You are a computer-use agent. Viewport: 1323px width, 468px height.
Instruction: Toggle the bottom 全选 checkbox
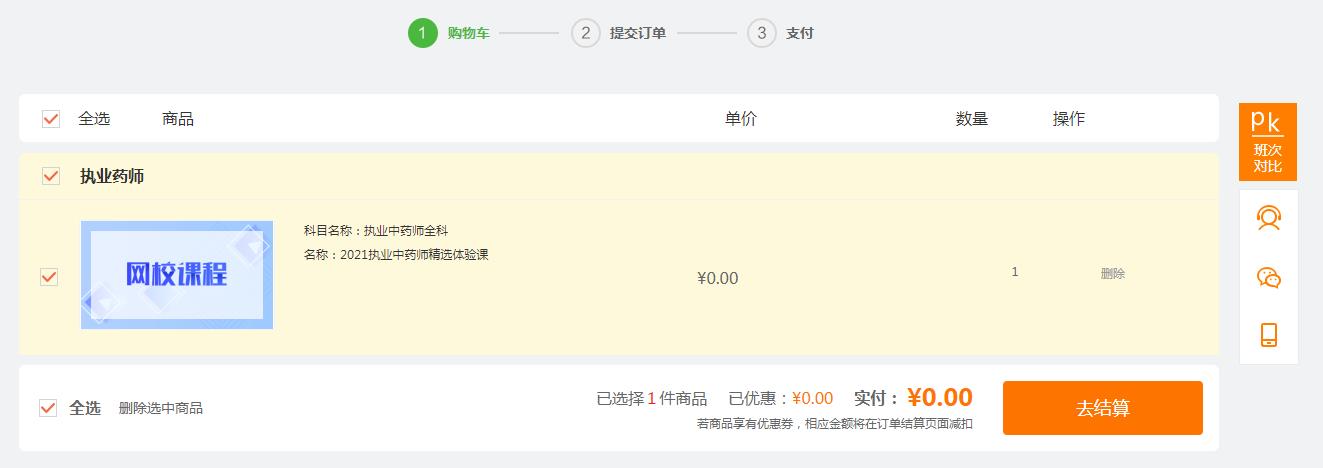(48, 408)
